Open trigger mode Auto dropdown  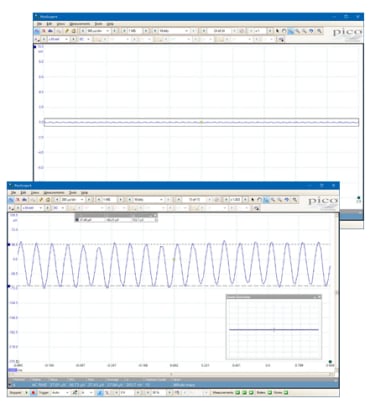pyautogui.click(x=60, y=393)
